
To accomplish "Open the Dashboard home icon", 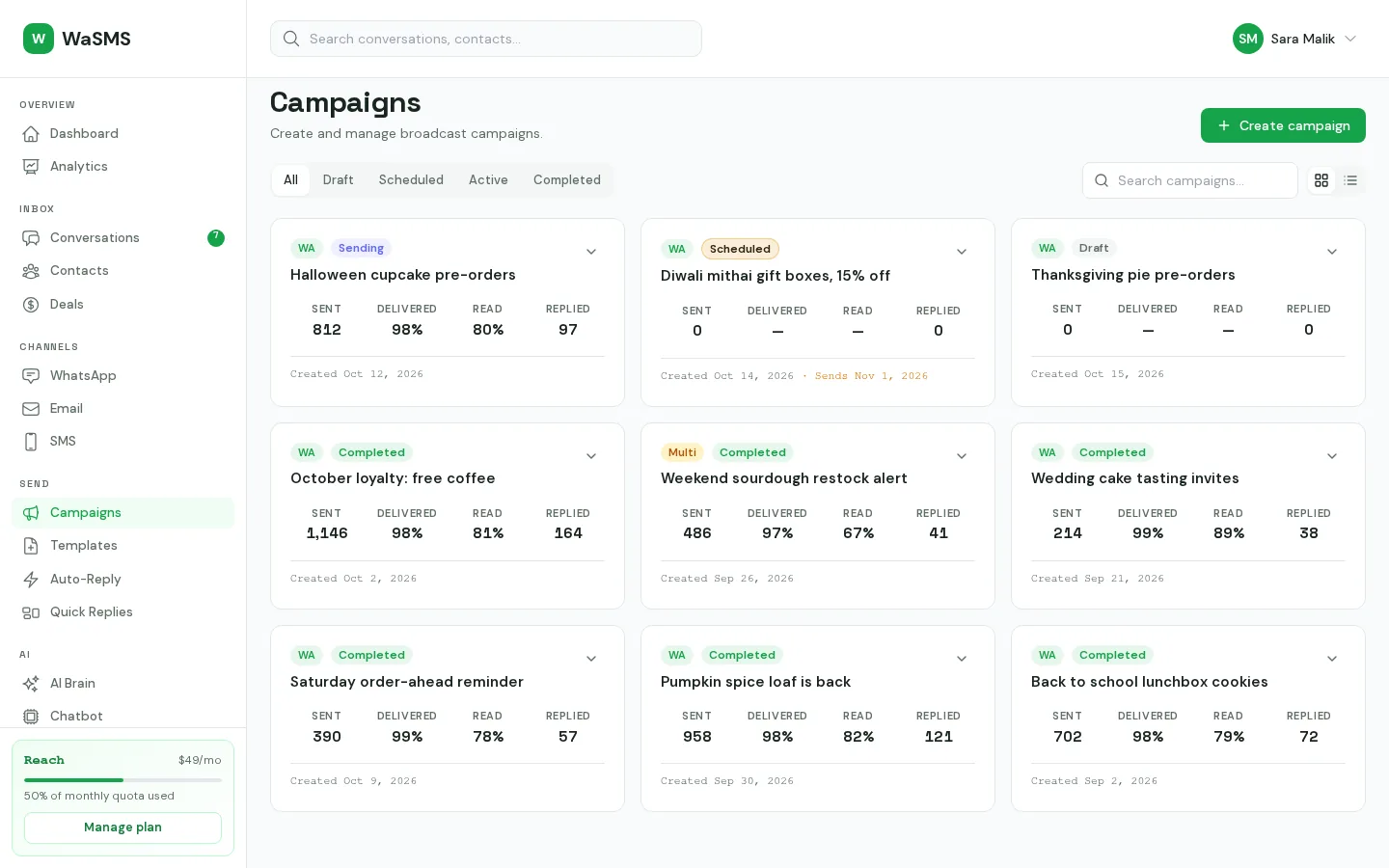I will (31, 134).
